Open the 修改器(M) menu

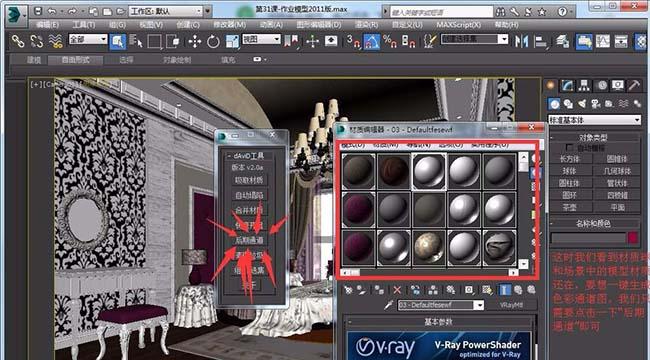click(228, 25)
